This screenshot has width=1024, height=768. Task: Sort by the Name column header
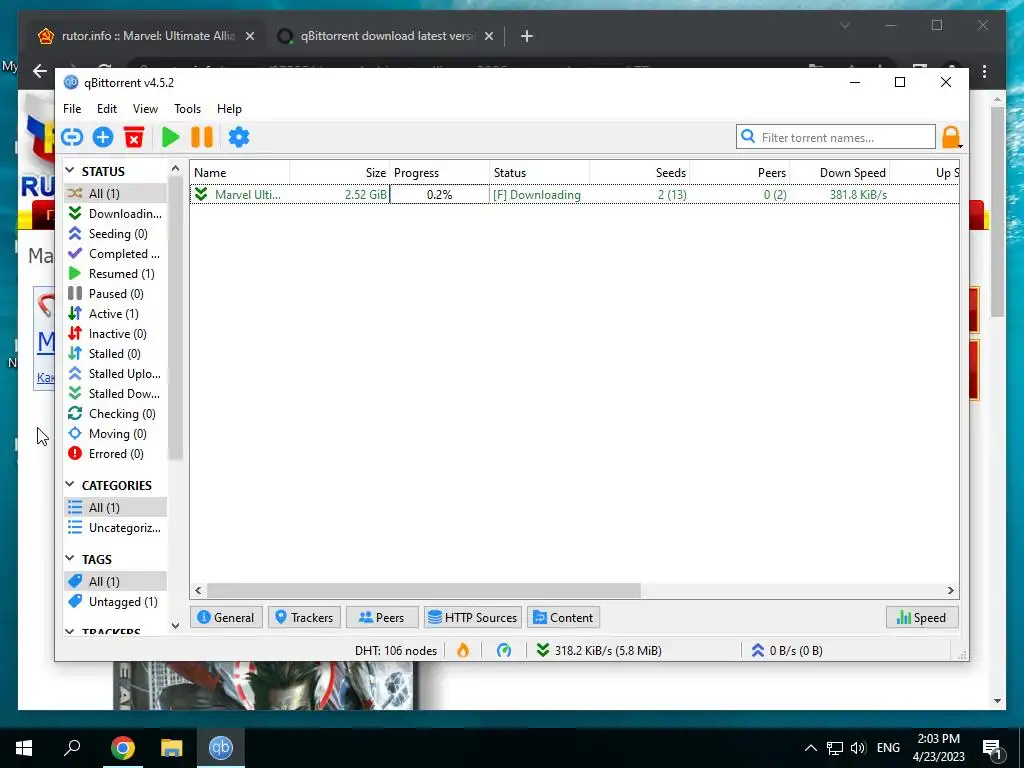[240, 172]
